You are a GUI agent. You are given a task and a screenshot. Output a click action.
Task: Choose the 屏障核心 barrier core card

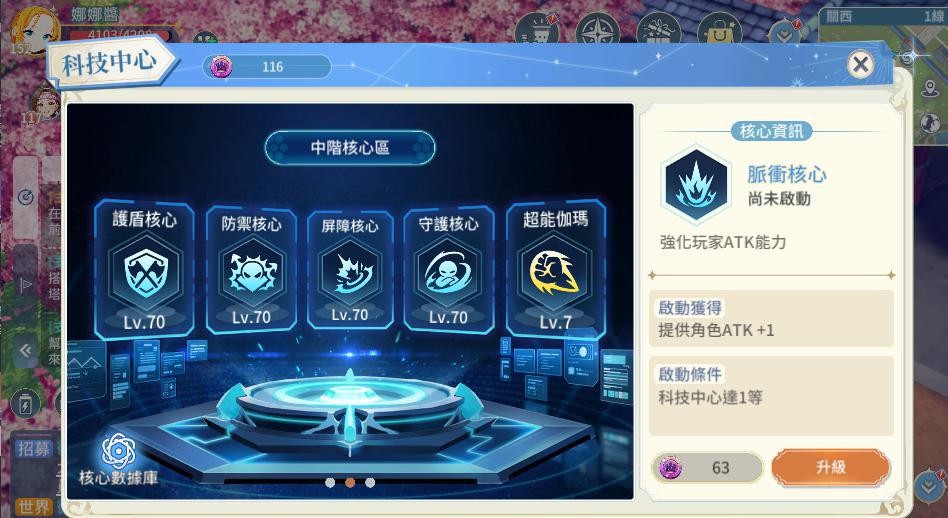tap(349, 270)
